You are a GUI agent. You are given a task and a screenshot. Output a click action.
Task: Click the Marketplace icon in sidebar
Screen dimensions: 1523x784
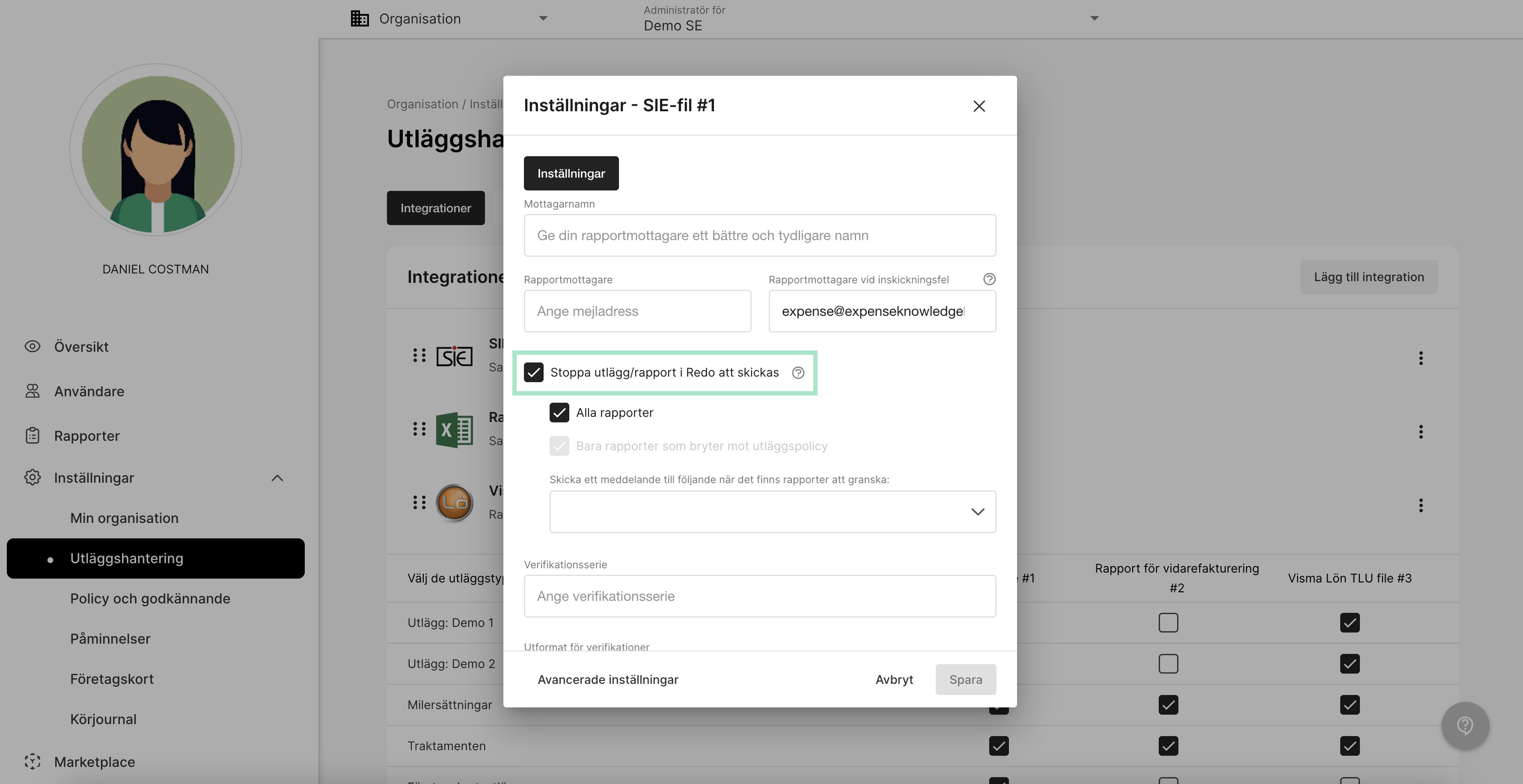(33, 761)
